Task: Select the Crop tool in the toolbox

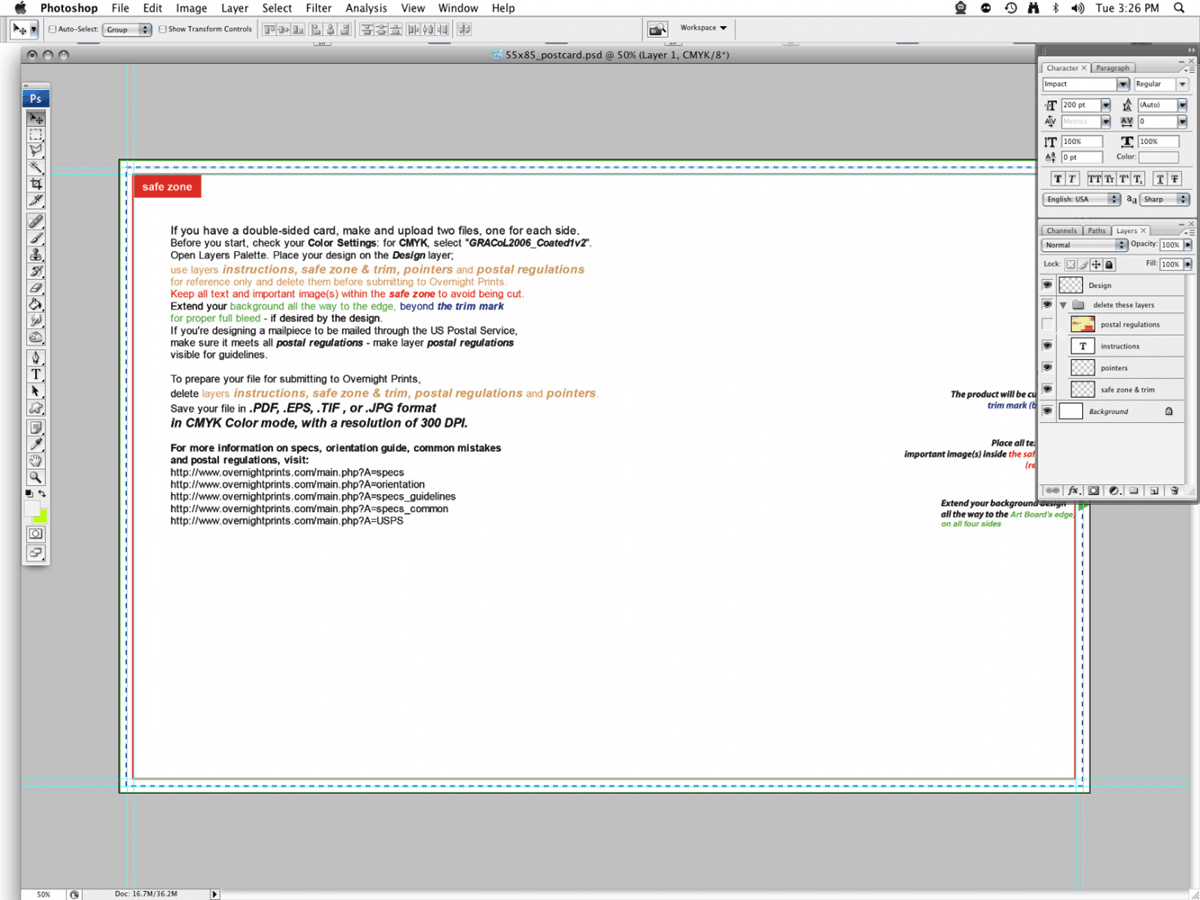Action: point(36,184)
